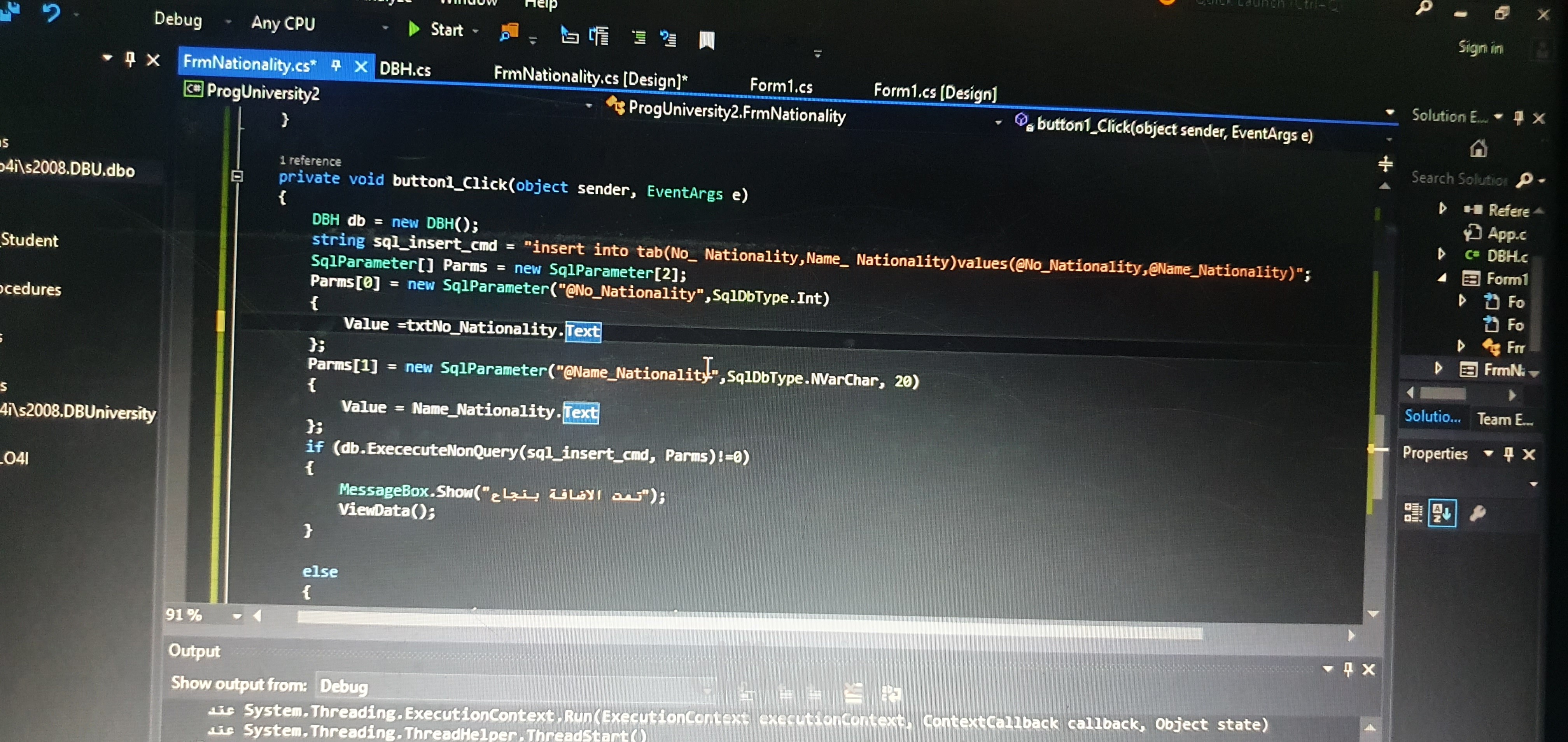Open Property Pages wrench icon
The width and height of the screenshot is (1568, 742).
pos(1477,514)
